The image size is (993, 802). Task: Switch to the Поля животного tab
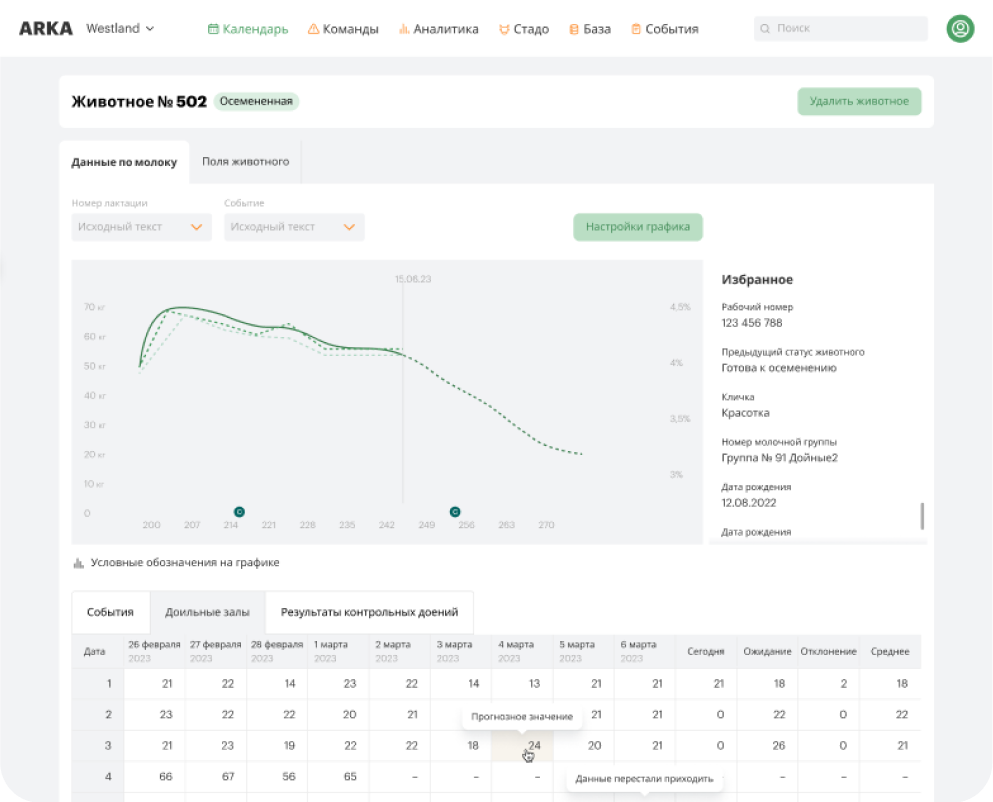click(245, 161)
